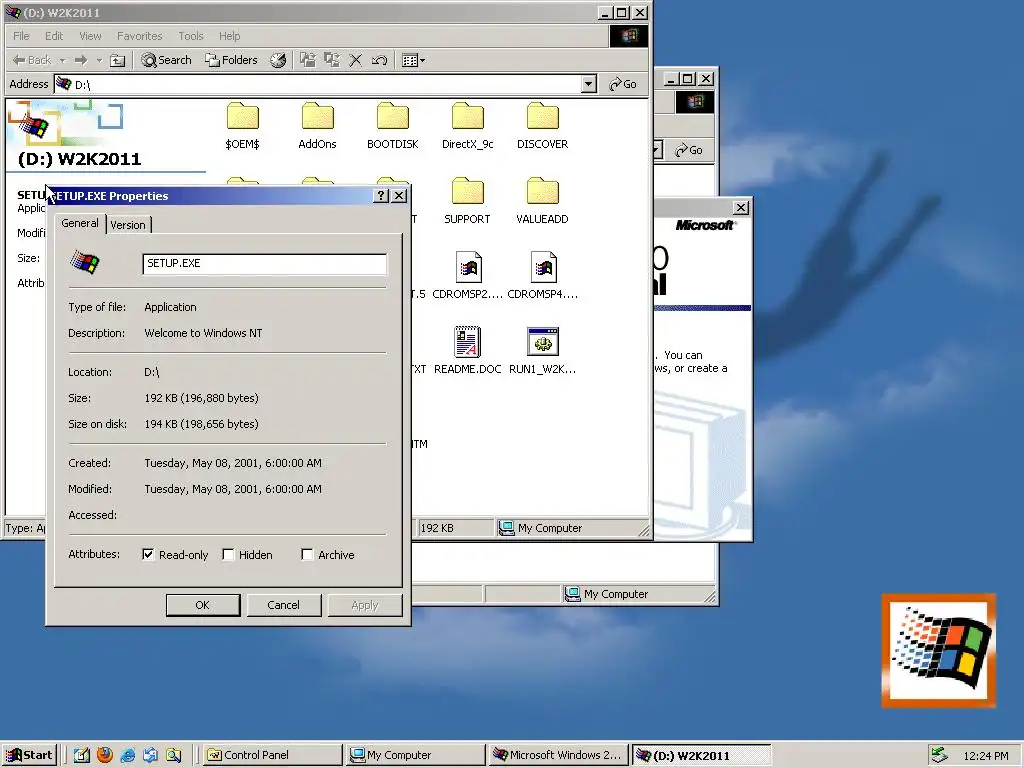Click the Outlook Express quick launch icon
The width and height of the screenshot is (1024, 768).
[150, 755]
